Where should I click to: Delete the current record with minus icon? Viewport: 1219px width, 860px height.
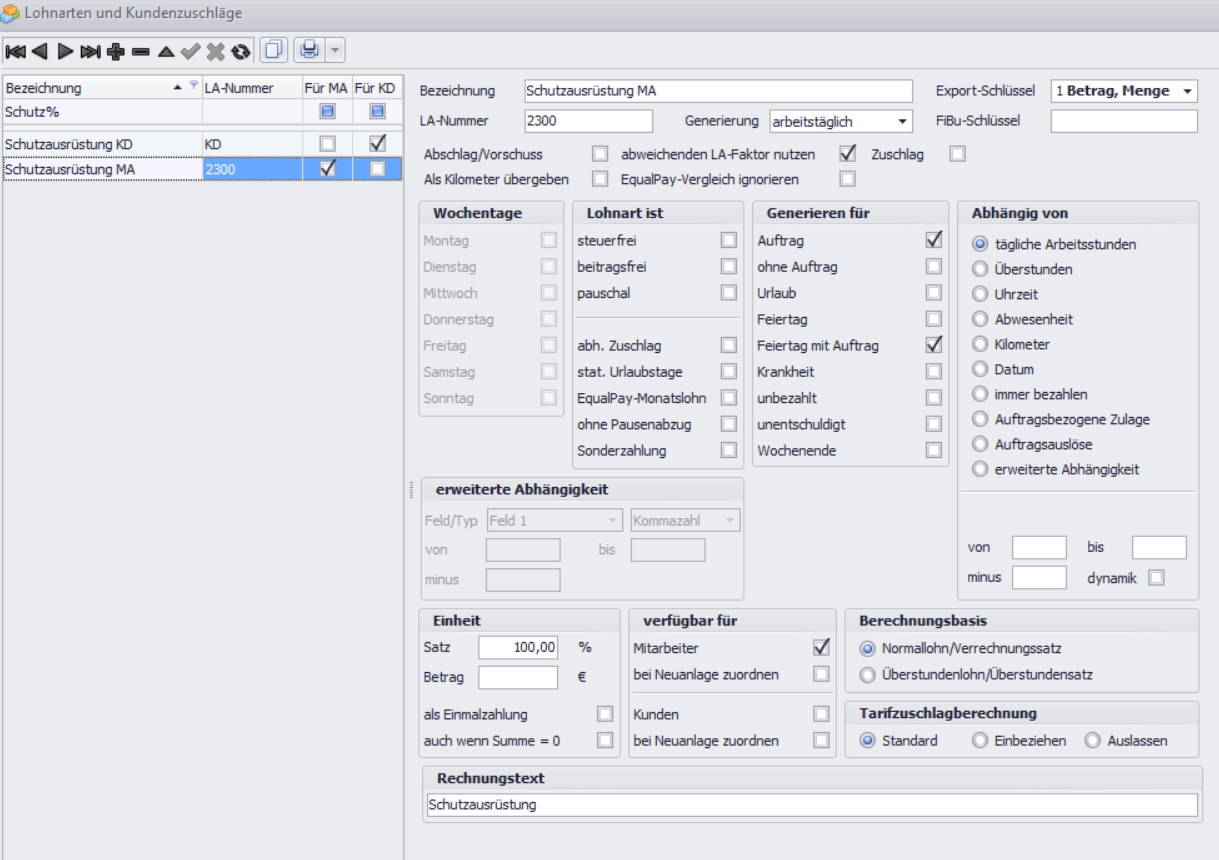pyautogui.click(x=141, y=50)
